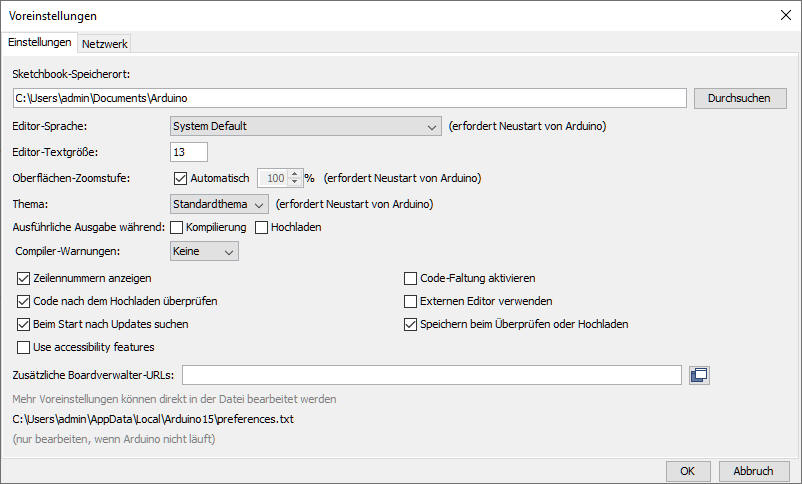Image resolution: width=802 pixels, height=484 pixels.
Task: Open the additional board manager URLs editor icon
Action: (699, 375)
